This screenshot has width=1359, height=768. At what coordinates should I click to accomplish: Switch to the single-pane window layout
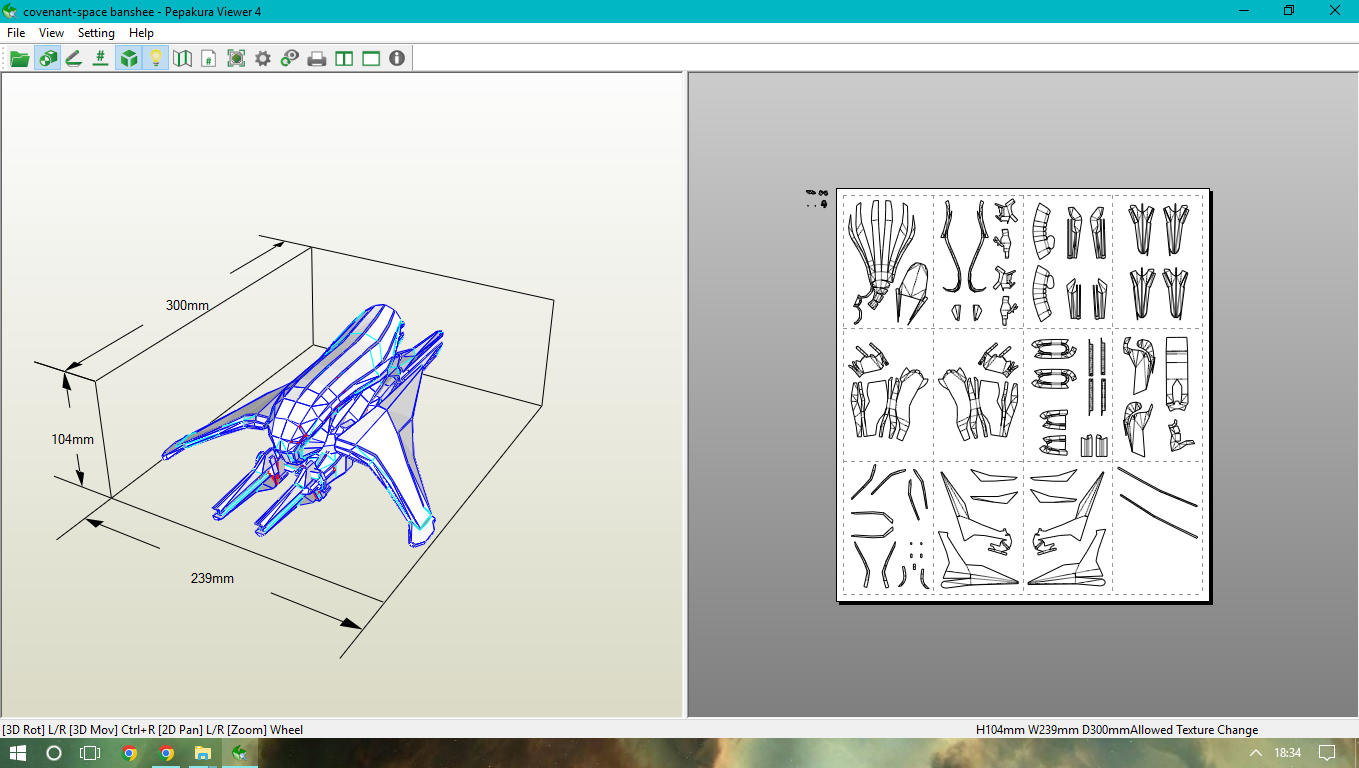(x=371, y=58)
